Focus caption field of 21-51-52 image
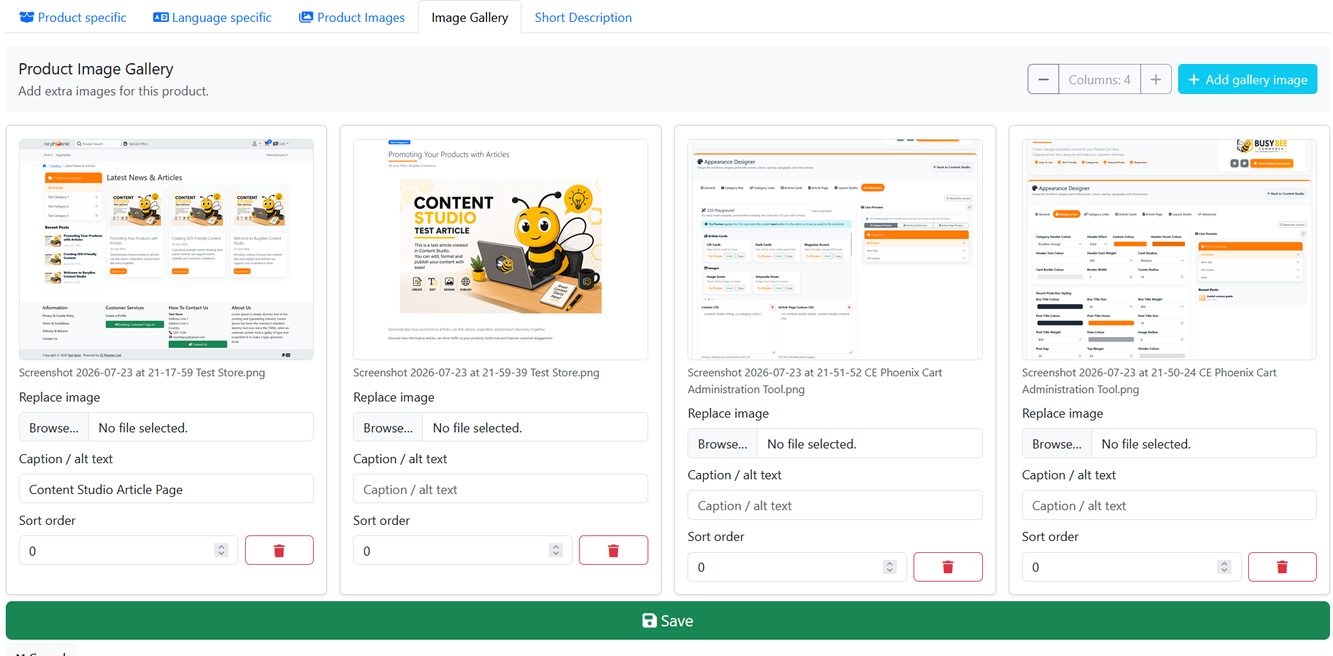 pos(835,505)
